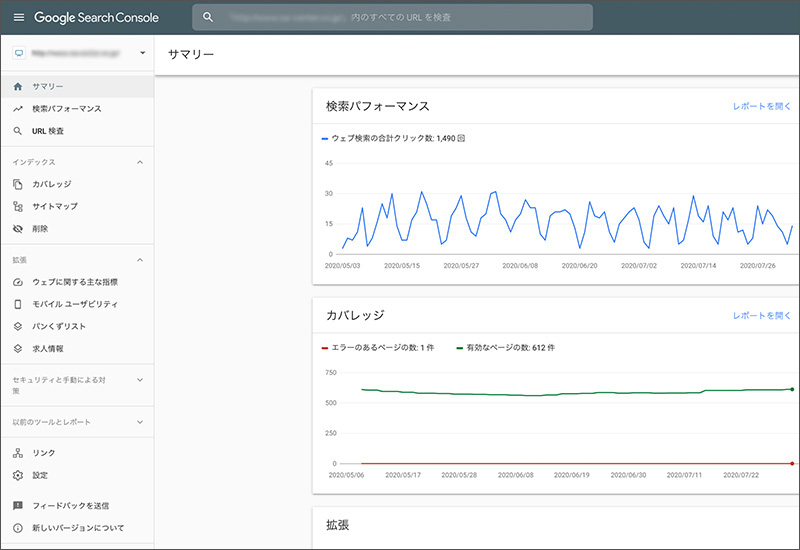Click 新しいバージョンについて
Image resolution: width=800 pixels, height=550 pixels.
78,528
